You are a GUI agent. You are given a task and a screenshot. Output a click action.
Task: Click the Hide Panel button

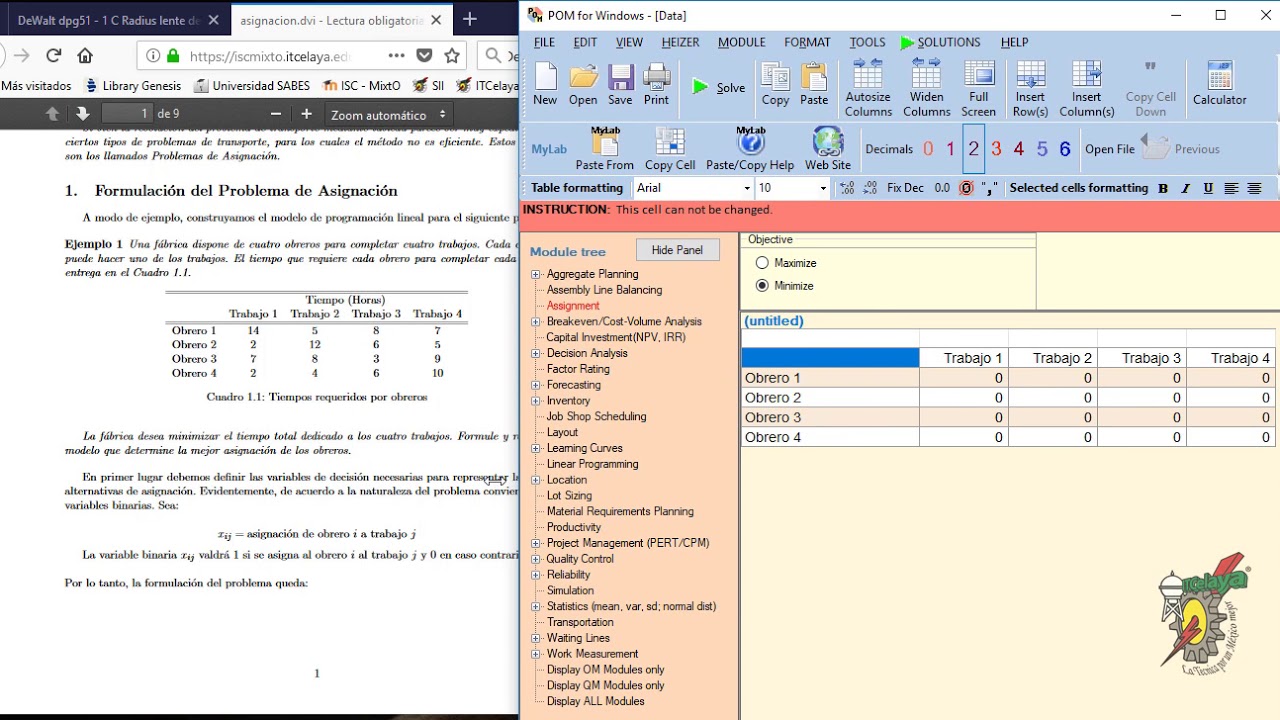click(677, 250)
